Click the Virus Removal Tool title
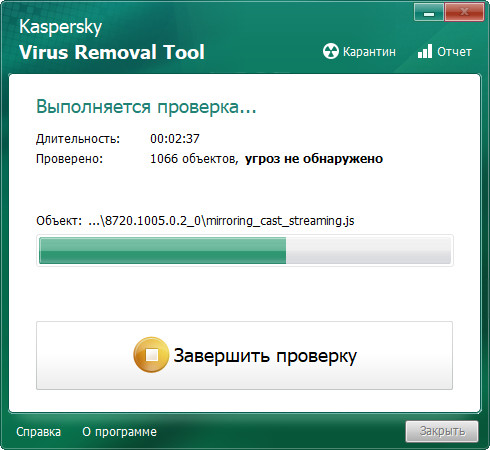Viewport: 490px width, 450px height. (x=112, y=52)
